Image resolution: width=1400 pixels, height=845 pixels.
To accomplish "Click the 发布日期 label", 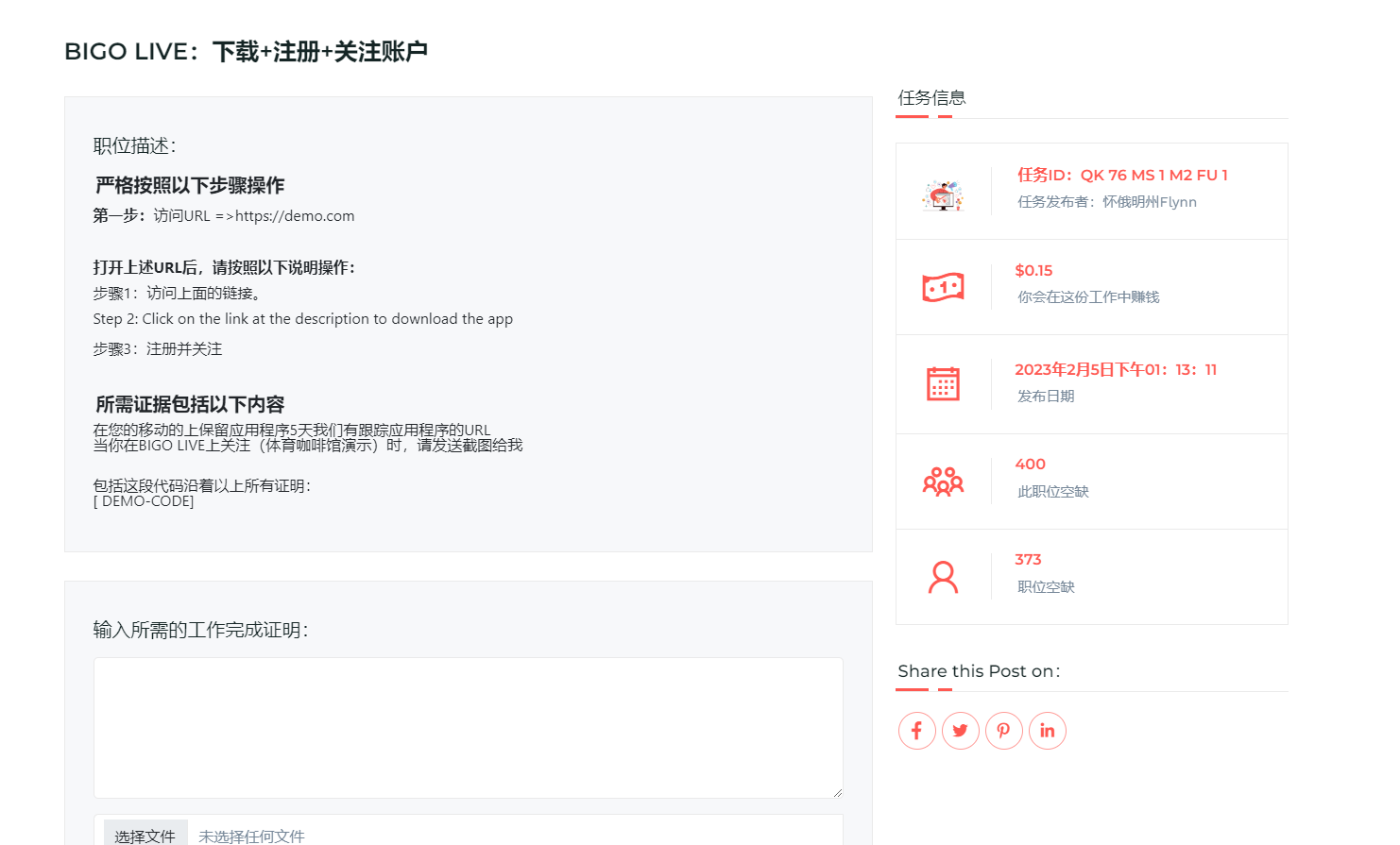I will pos(1045,397).
